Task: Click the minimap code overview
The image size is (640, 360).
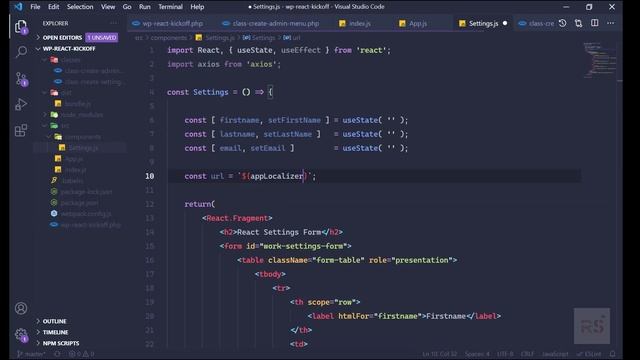Action: (x=600, y=60)
